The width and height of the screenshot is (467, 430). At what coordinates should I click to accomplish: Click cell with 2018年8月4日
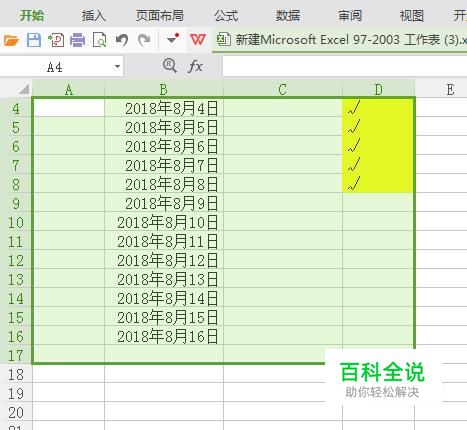click(x=164, y=109)
